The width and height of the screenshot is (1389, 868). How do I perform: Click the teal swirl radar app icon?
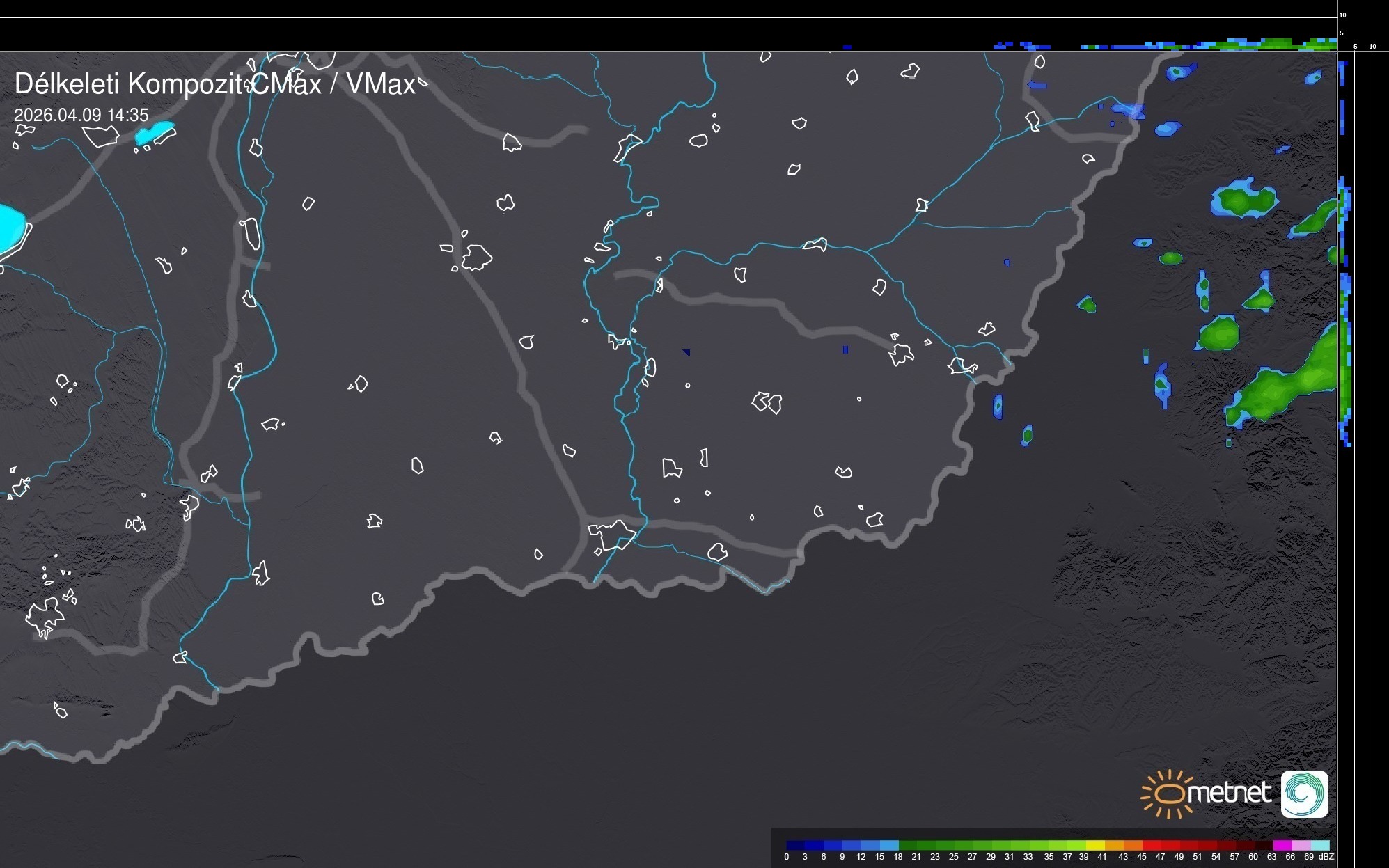click(1304, 794)
